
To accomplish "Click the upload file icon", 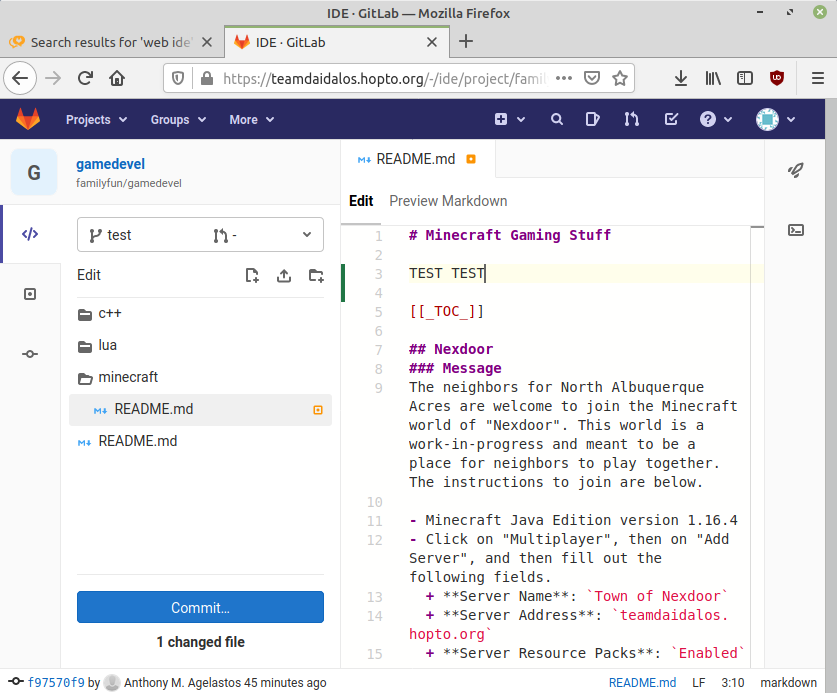I will [x=284, y=275].
